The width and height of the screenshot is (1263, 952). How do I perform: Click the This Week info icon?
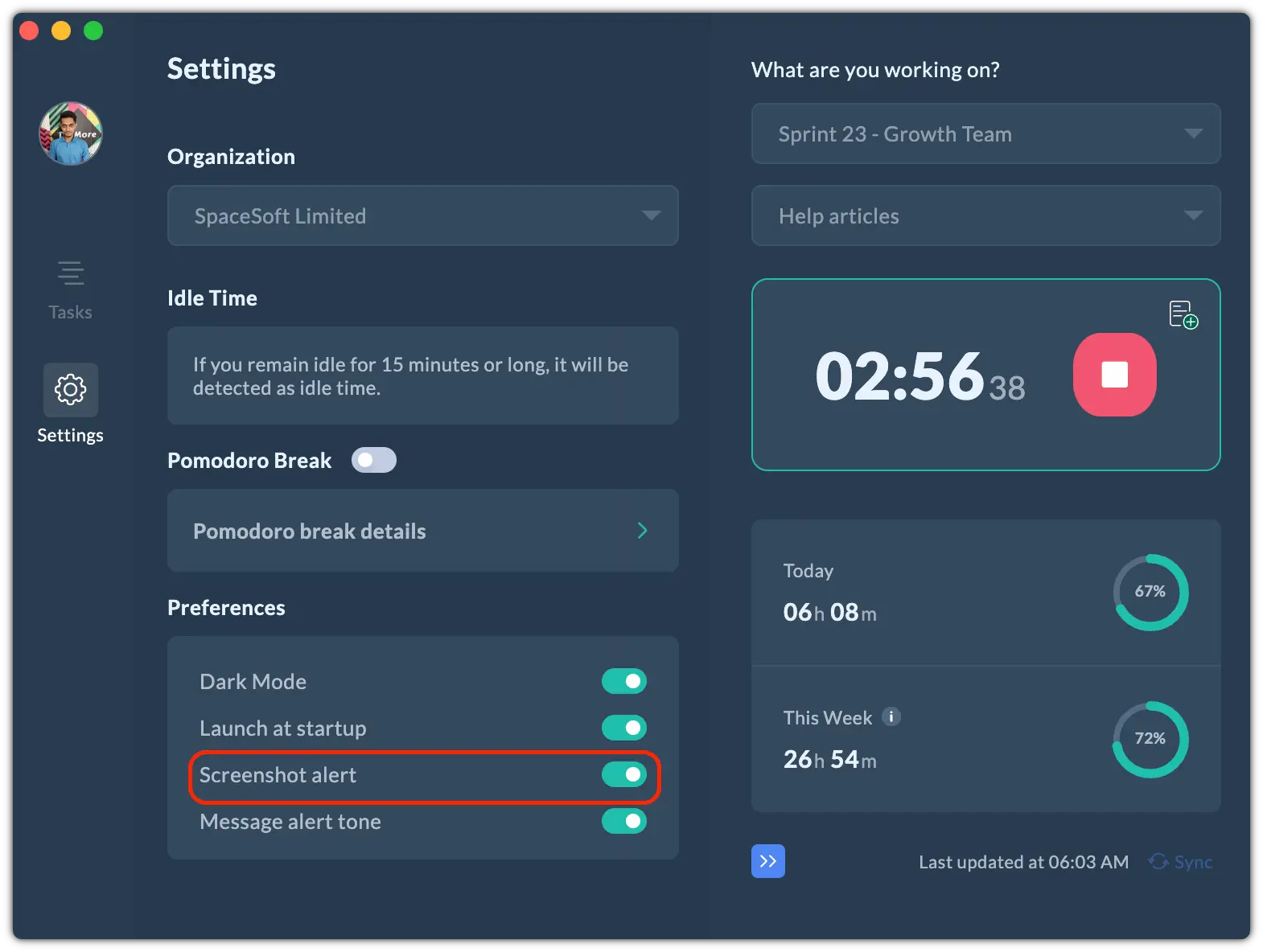tap(891, 716)
